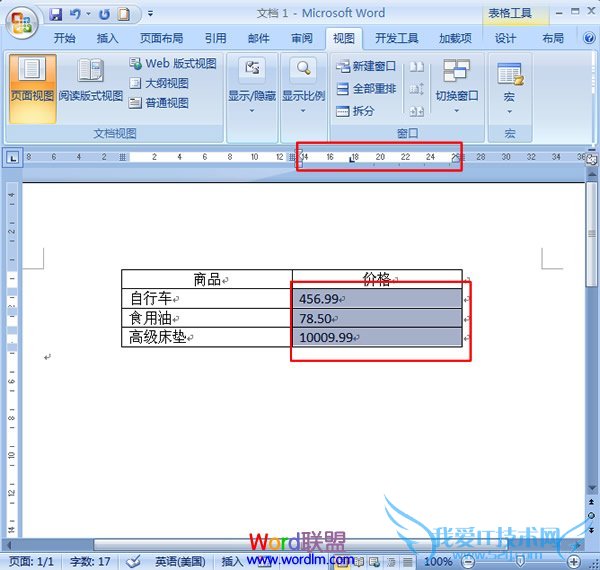Image resolution: width=600 pixels, height=570 pixels.
Task: Open Customize Quick Access Toolbar arrow
Action: (x=150, y=14)
